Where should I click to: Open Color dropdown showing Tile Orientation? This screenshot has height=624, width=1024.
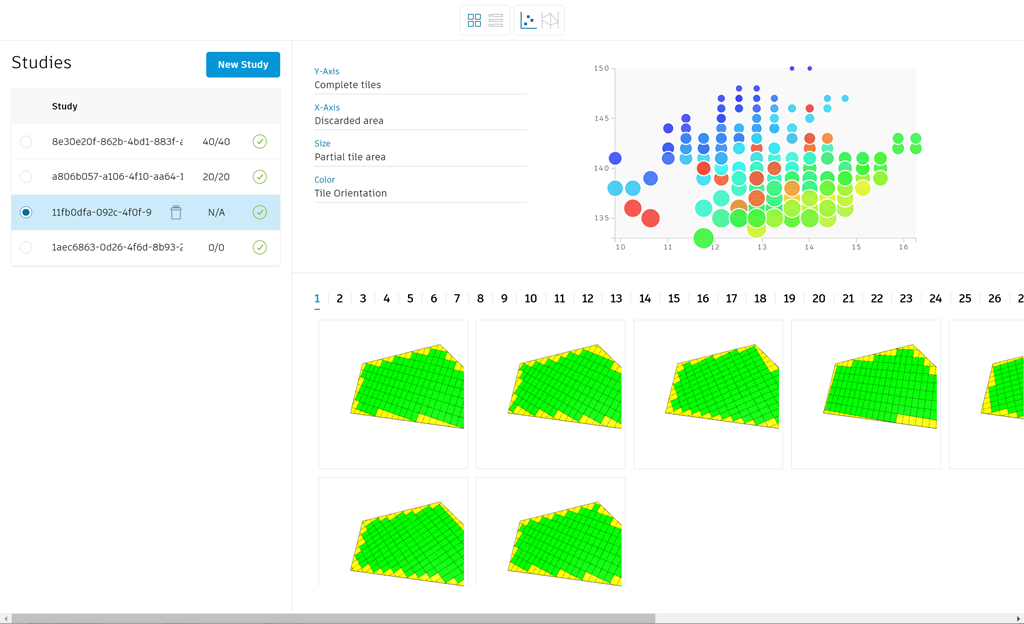[x=420, y=193]
